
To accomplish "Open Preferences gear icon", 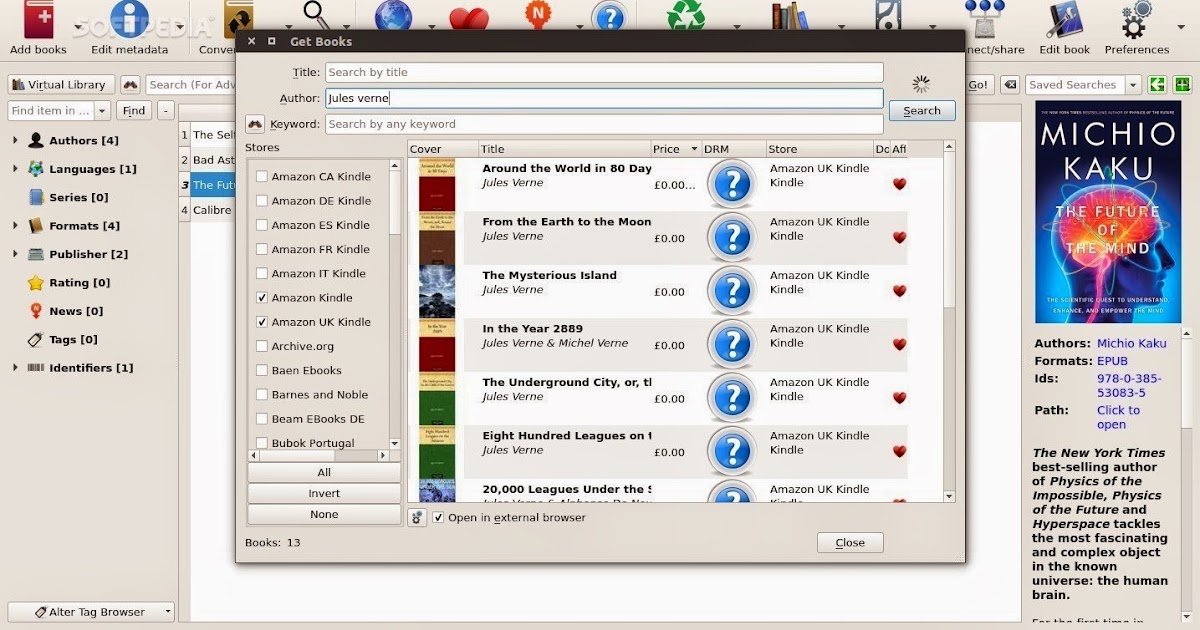I will (1137, 20).
